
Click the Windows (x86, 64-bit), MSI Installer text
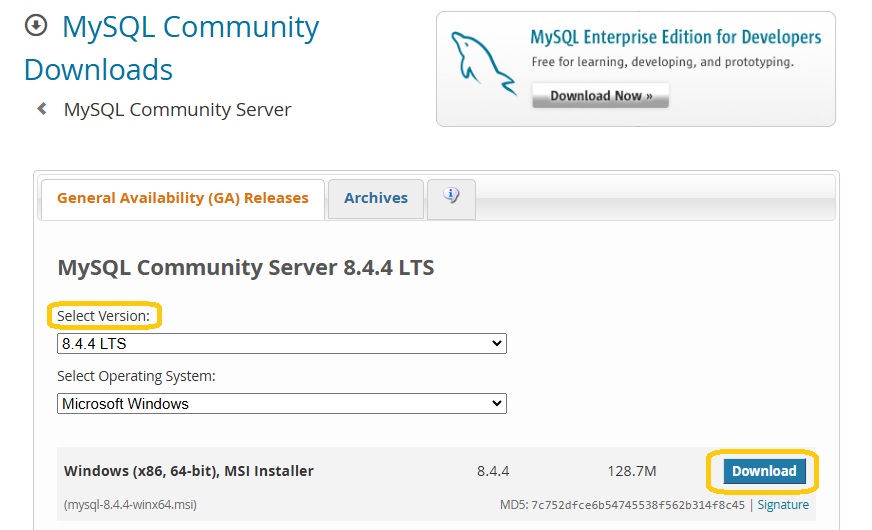tap(189, 471)
